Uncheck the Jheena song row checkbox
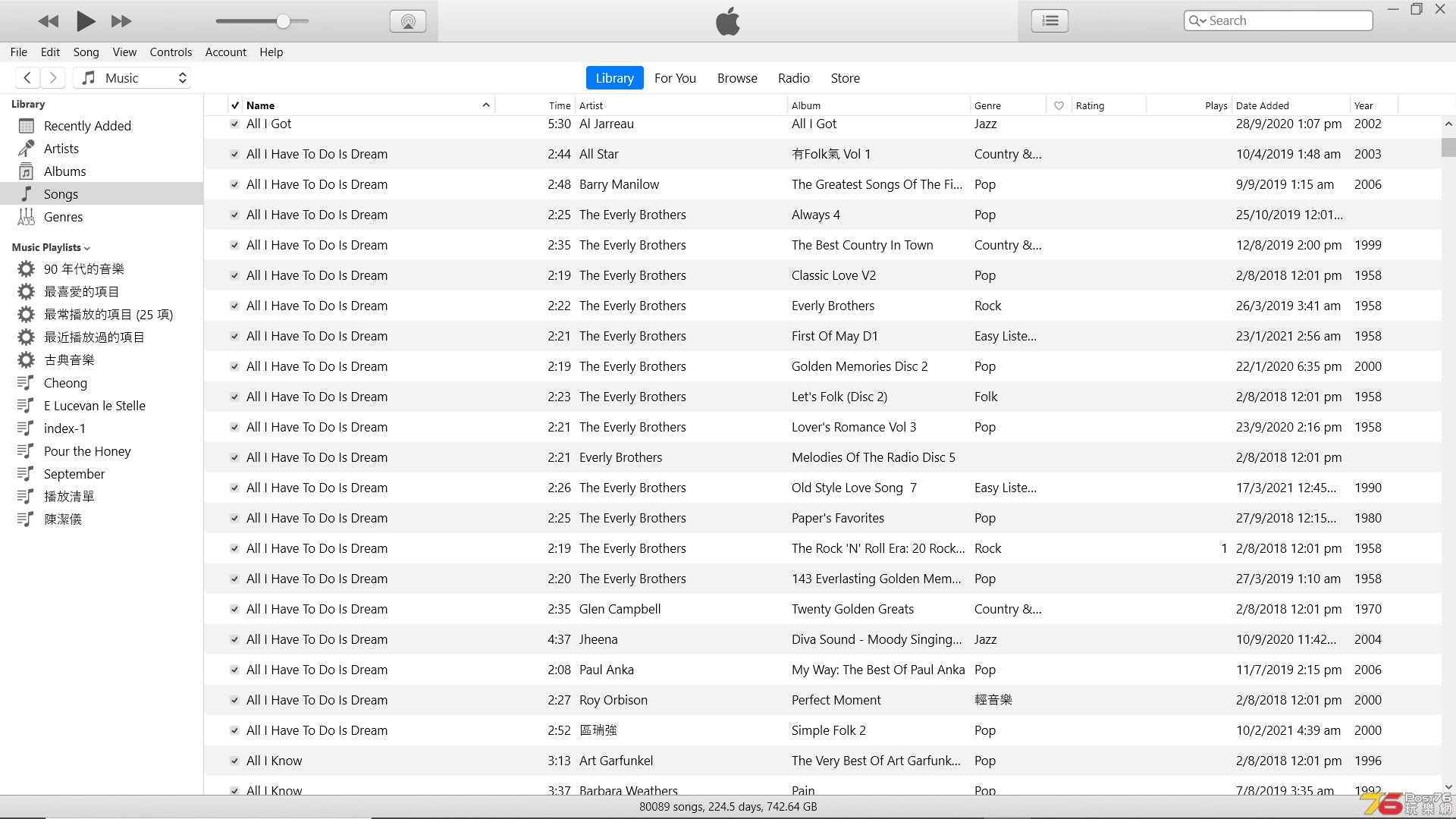This screenshot has width=1456, height=819. pos(234,639)
